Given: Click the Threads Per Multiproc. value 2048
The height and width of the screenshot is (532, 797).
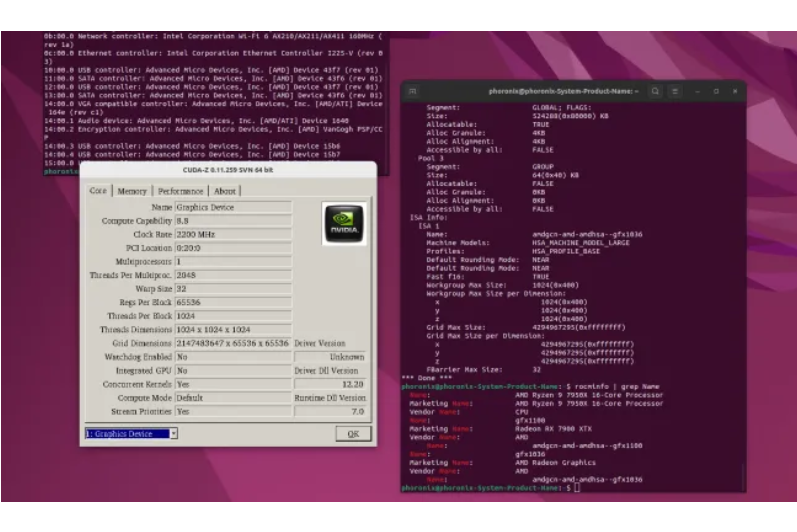Looking at the screenshot, I should point(233,275).
